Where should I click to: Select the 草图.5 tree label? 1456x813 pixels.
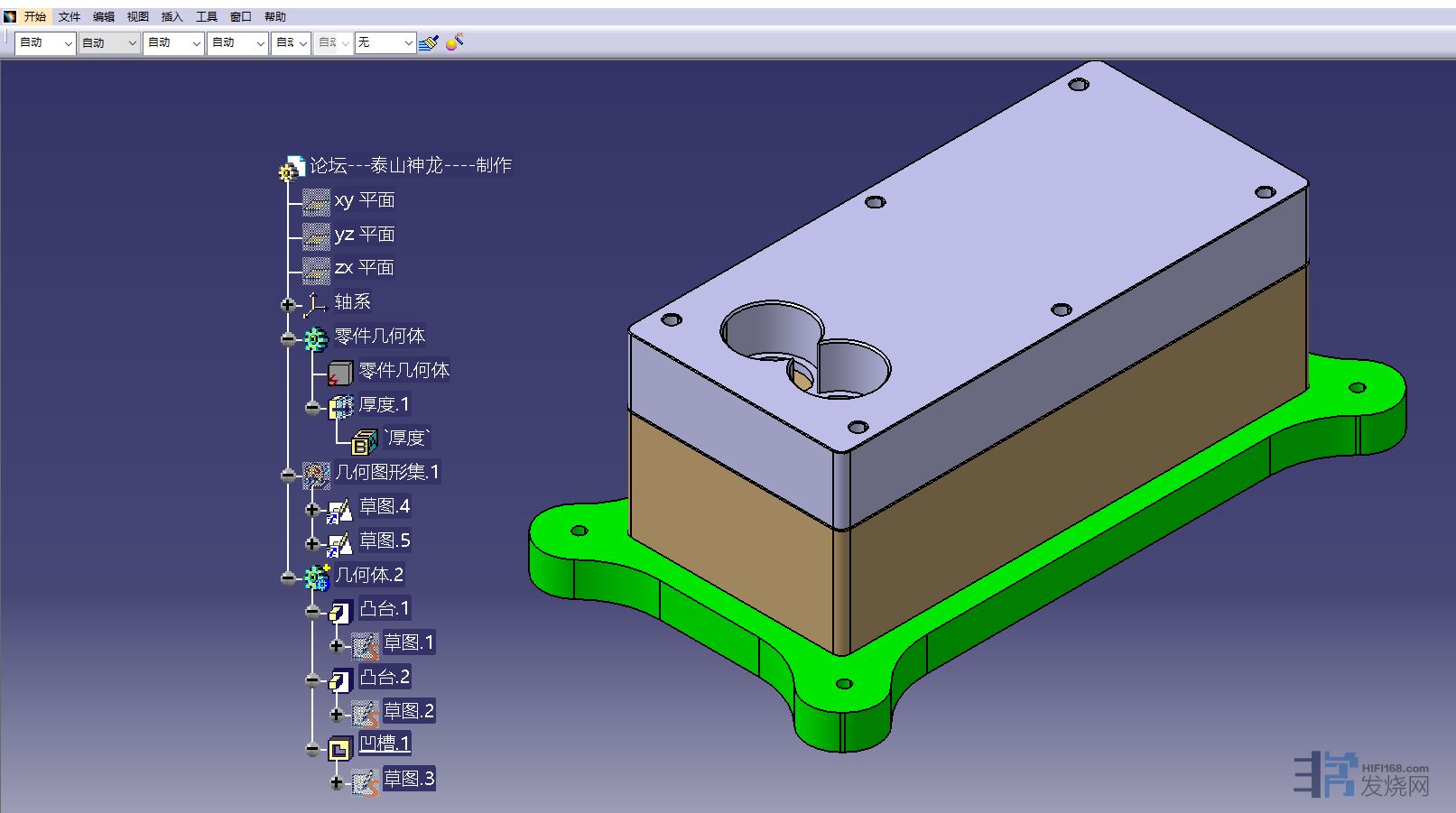pos(385,540)
